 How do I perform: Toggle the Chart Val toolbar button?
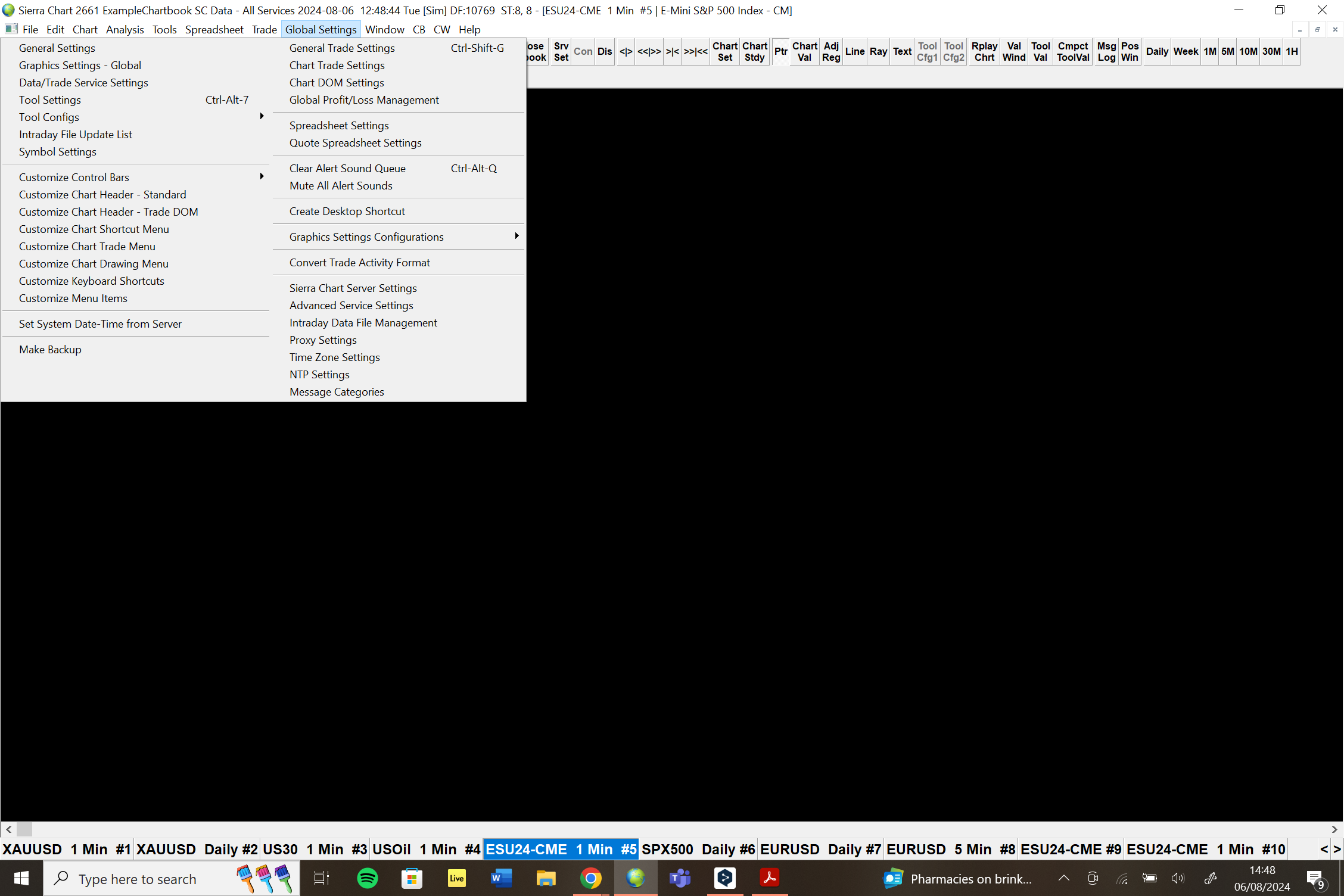click(804, 52)
